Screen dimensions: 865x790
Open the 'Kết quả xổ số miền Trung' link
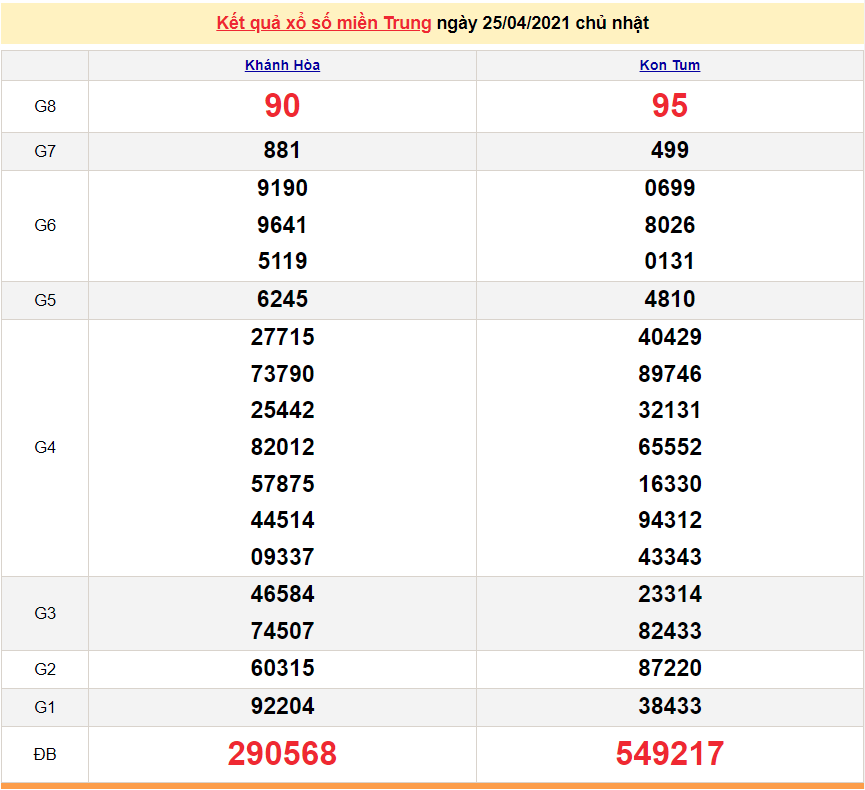point(324,23)
